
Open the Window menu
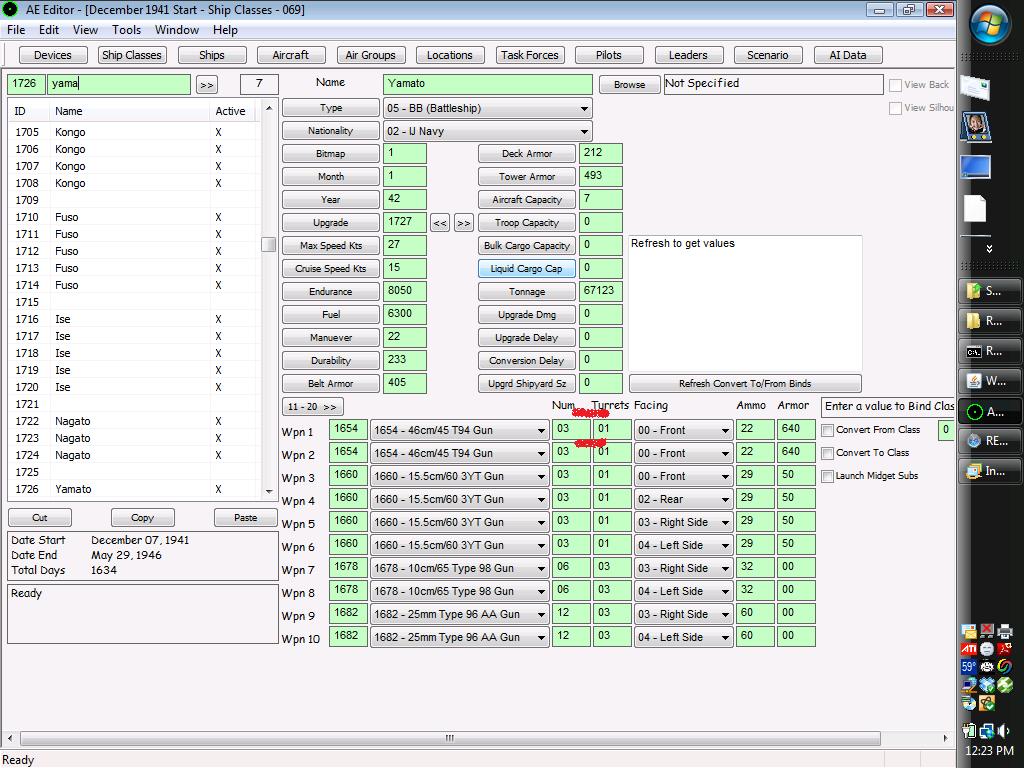[x=177, y=30]
